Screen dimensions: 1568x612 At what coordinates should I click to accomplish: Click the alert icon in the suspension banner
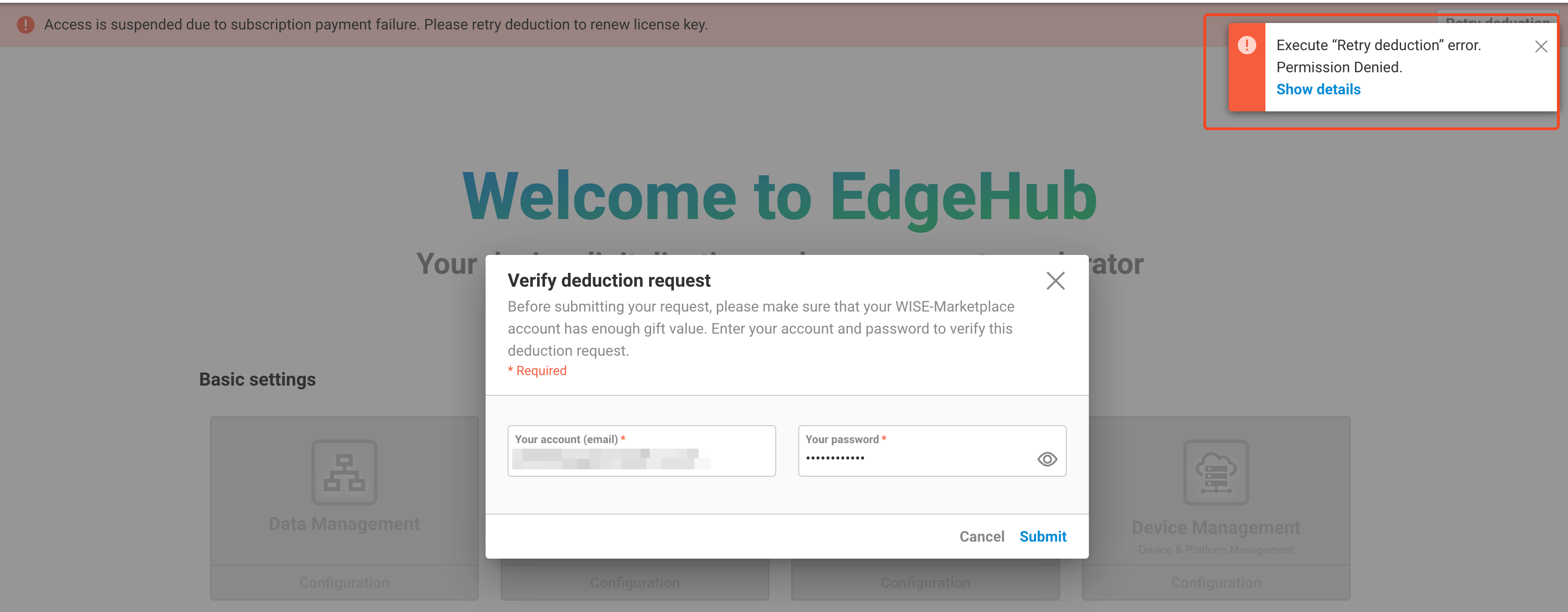tap(25, 24)
